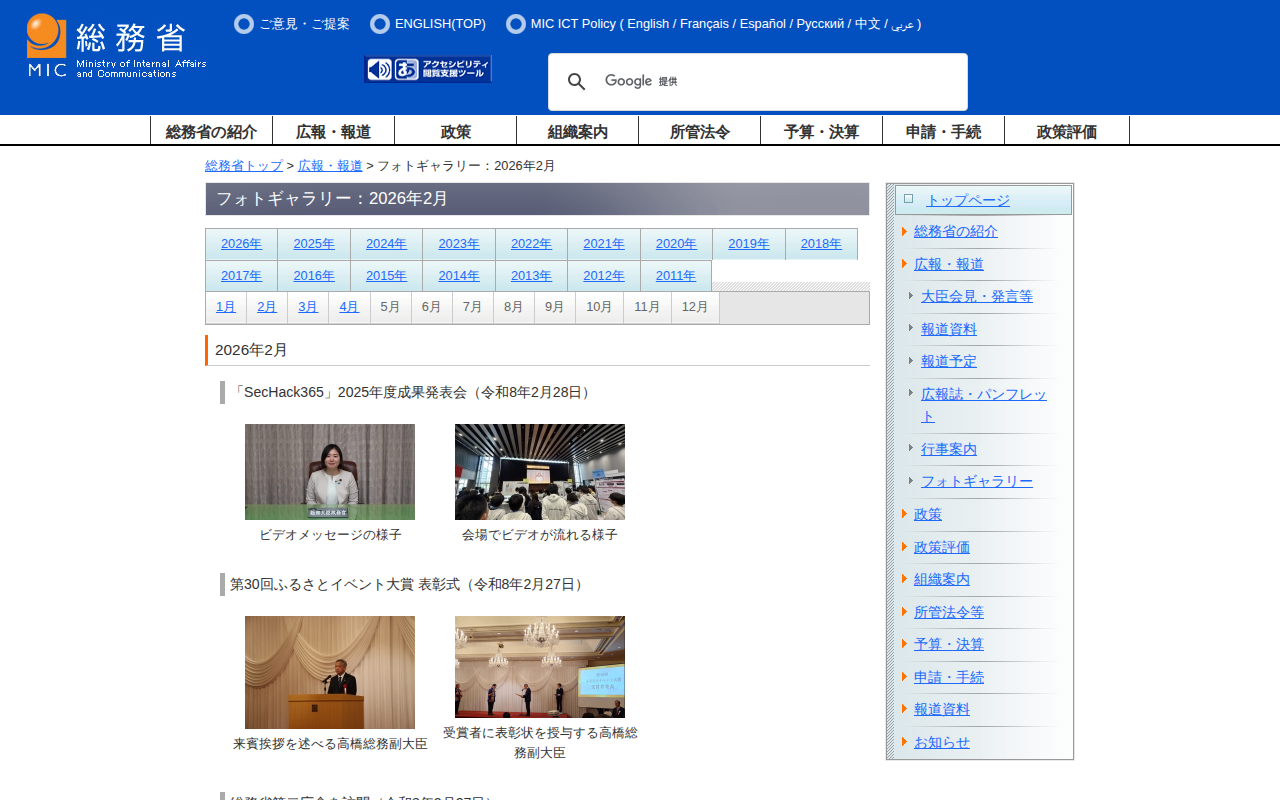Select the 2021年 year tab
1280x800 pixels.
coord(604,244)
